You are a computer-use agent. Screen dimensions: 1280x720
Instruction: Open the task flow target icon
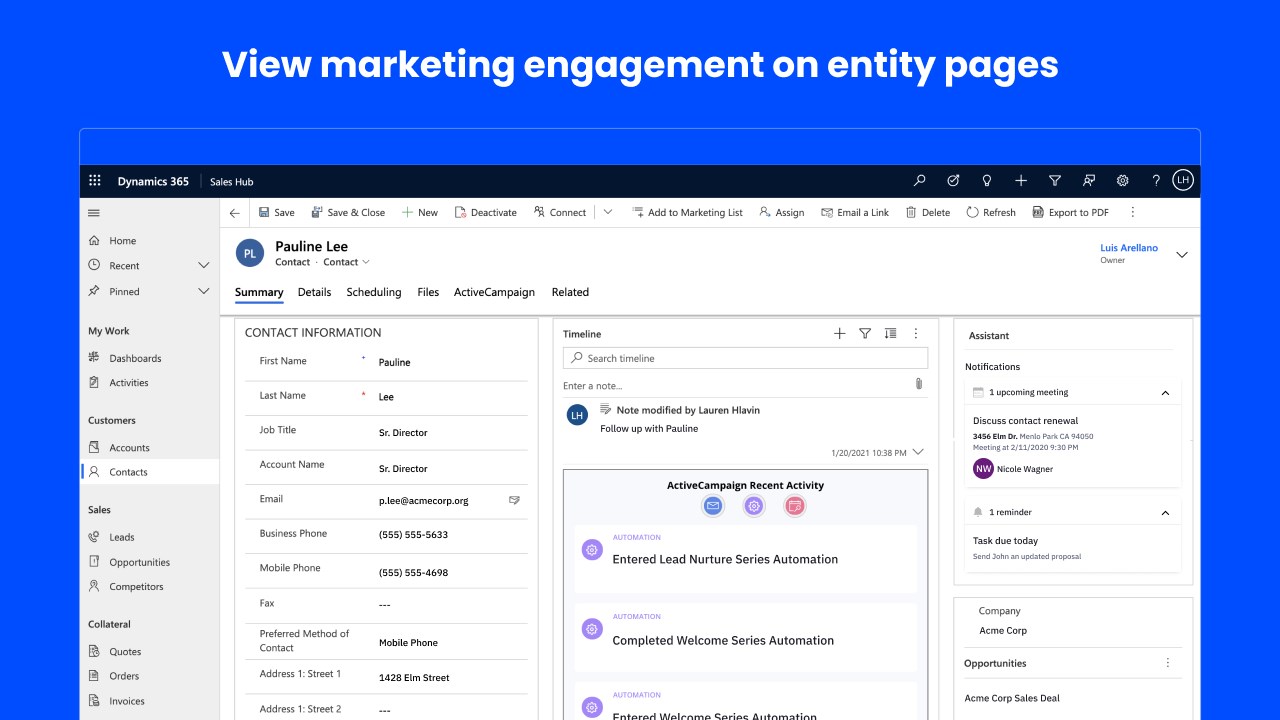click(x=953, y=181)
